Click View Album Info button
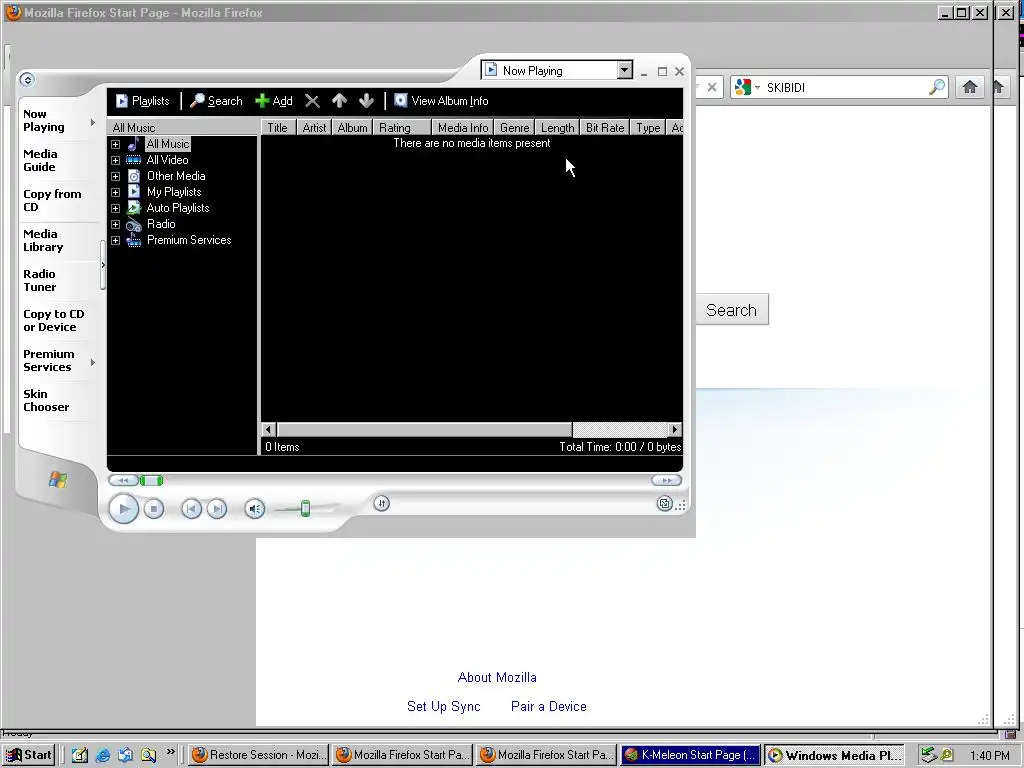This screenshot has width=1024, height=768. pyautogui.click(x=441, y=101)
